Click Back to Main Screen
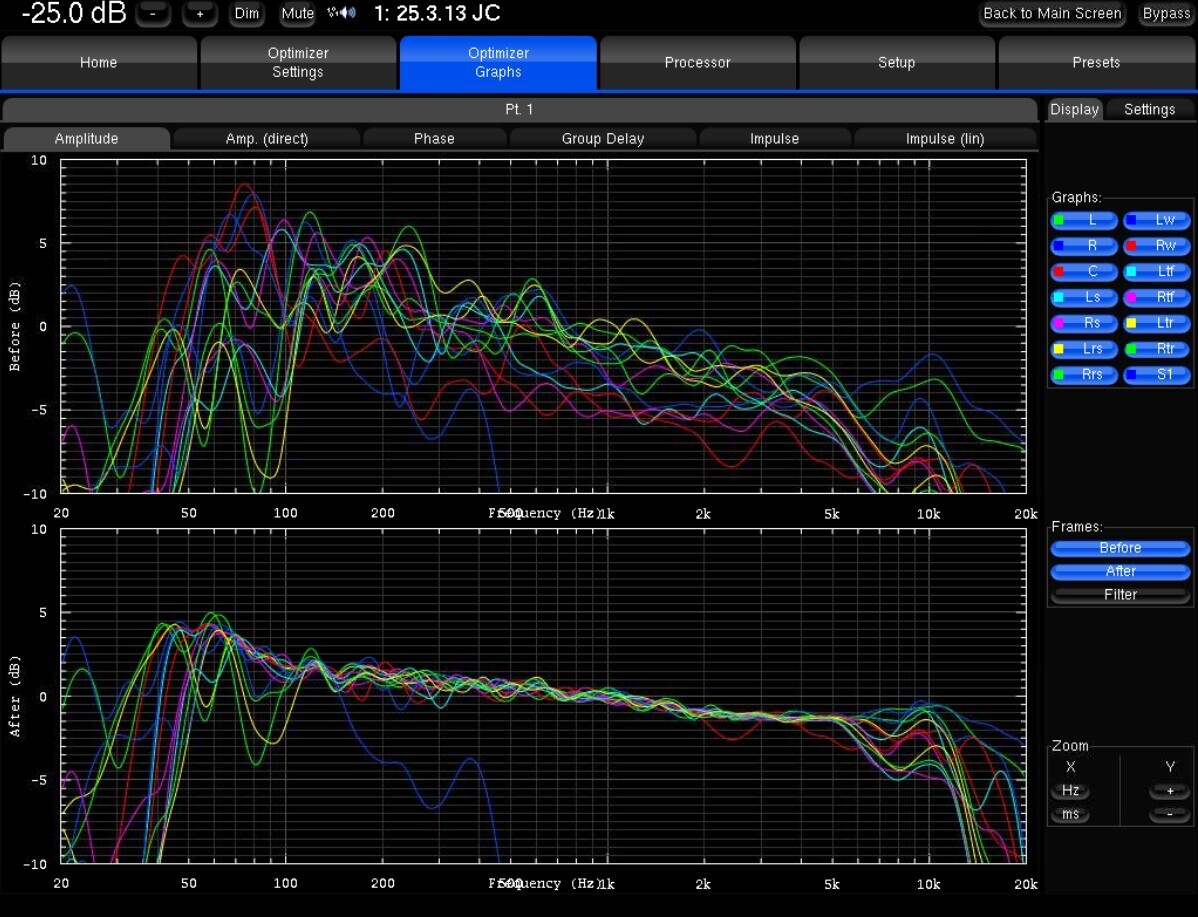The width and height of the screenshot is (1198, 917). click(1052, 14)
